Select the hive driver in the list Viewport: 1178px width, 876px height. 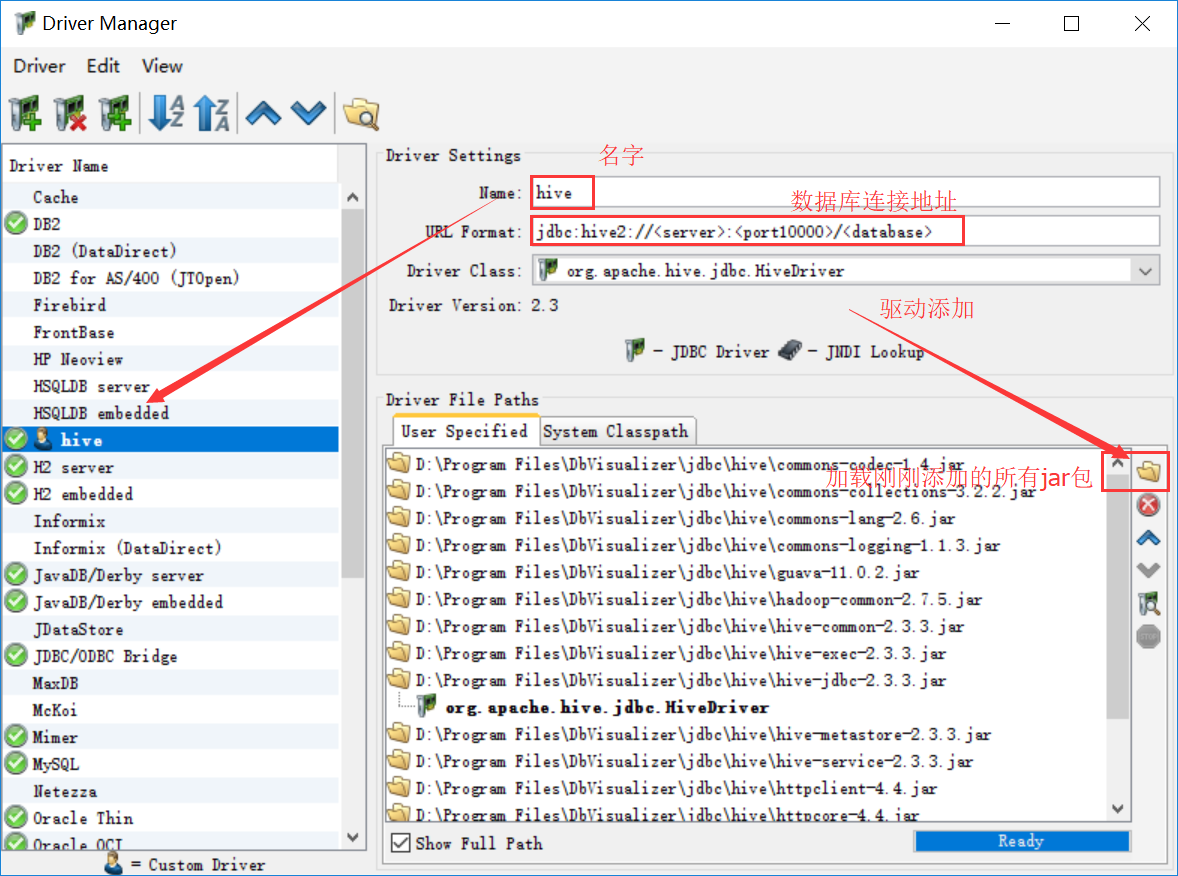(171, 440)
